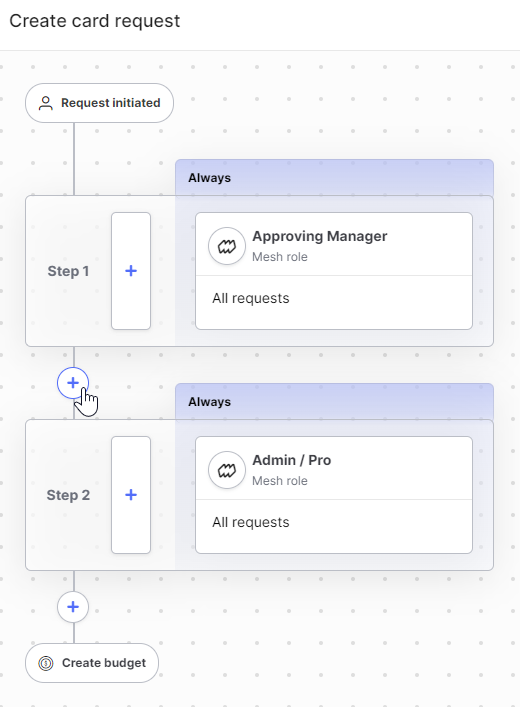Click the plus icon inside Step 2

click(131, 495)
